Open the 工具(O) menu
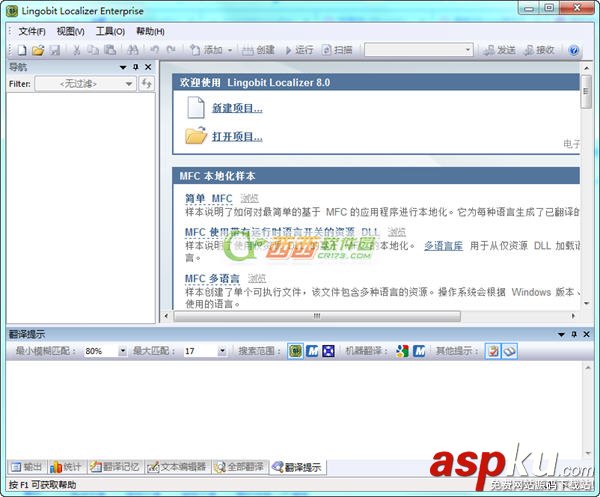The width and height of the screenshot is (600, 497). tap(110, 31)
